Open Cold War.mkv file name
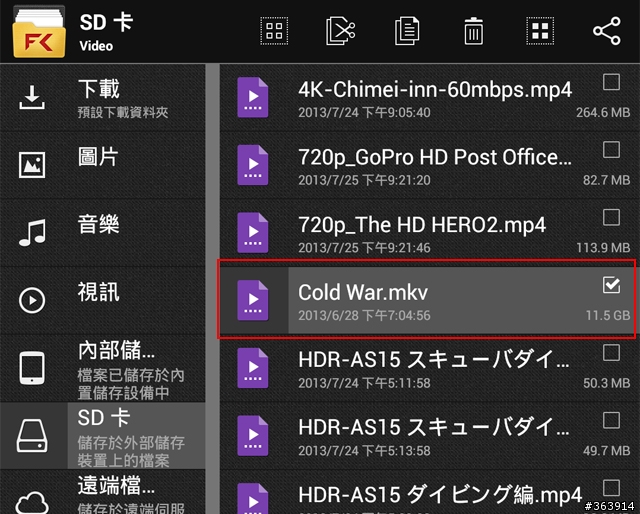The image size is (640, 514). tap(363, 293)
